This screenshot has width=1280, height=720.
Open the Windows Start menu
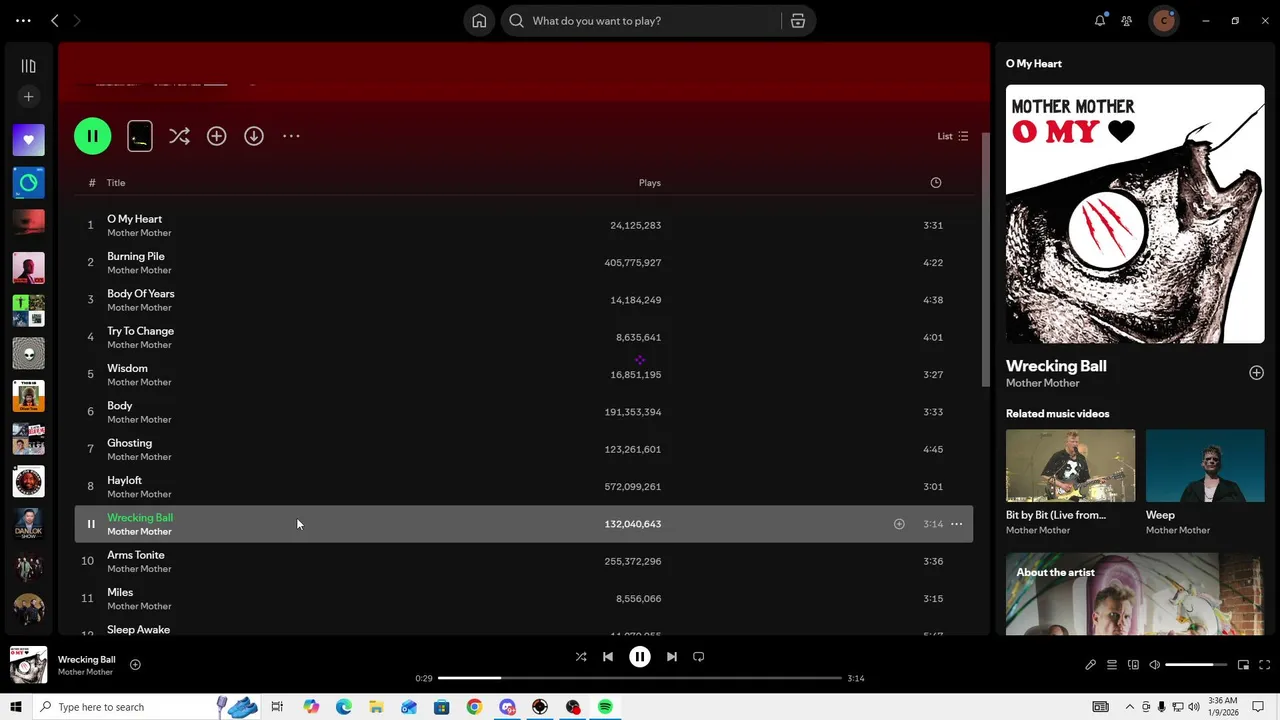click(x=15, y=707)
